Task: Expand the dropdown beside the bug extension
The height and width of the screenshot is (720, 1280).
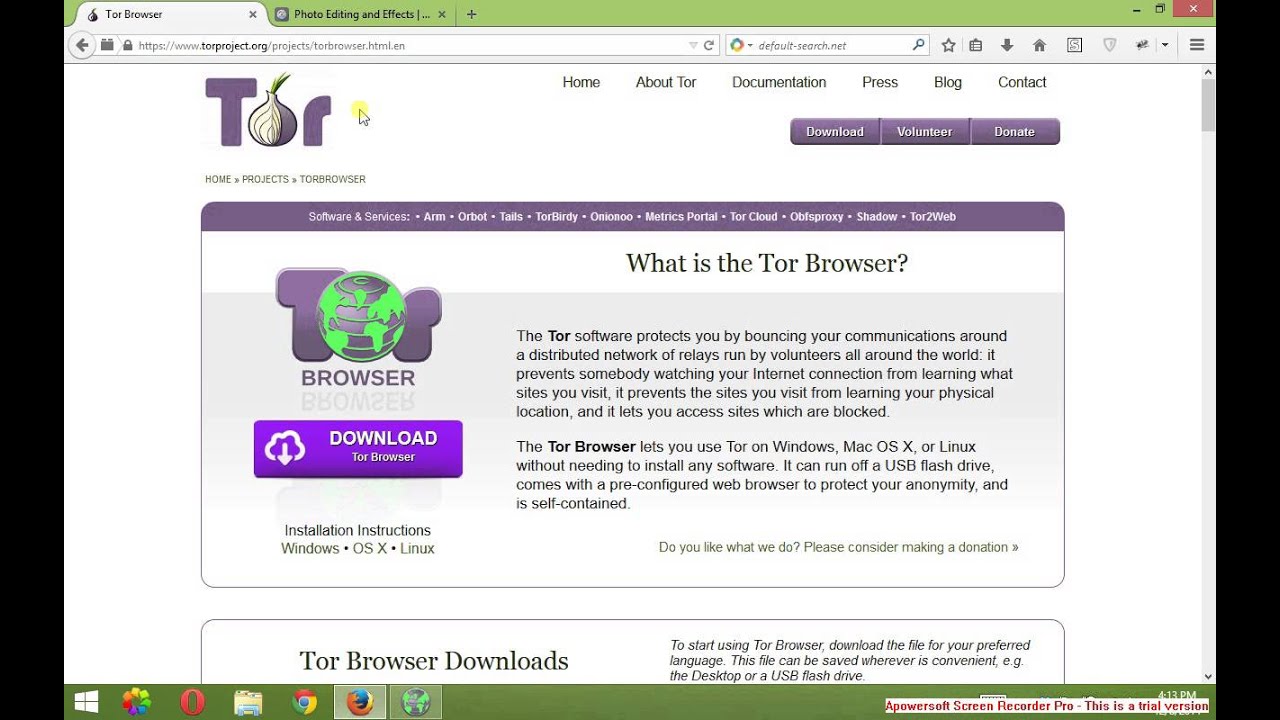Action: click(1165, 45)
